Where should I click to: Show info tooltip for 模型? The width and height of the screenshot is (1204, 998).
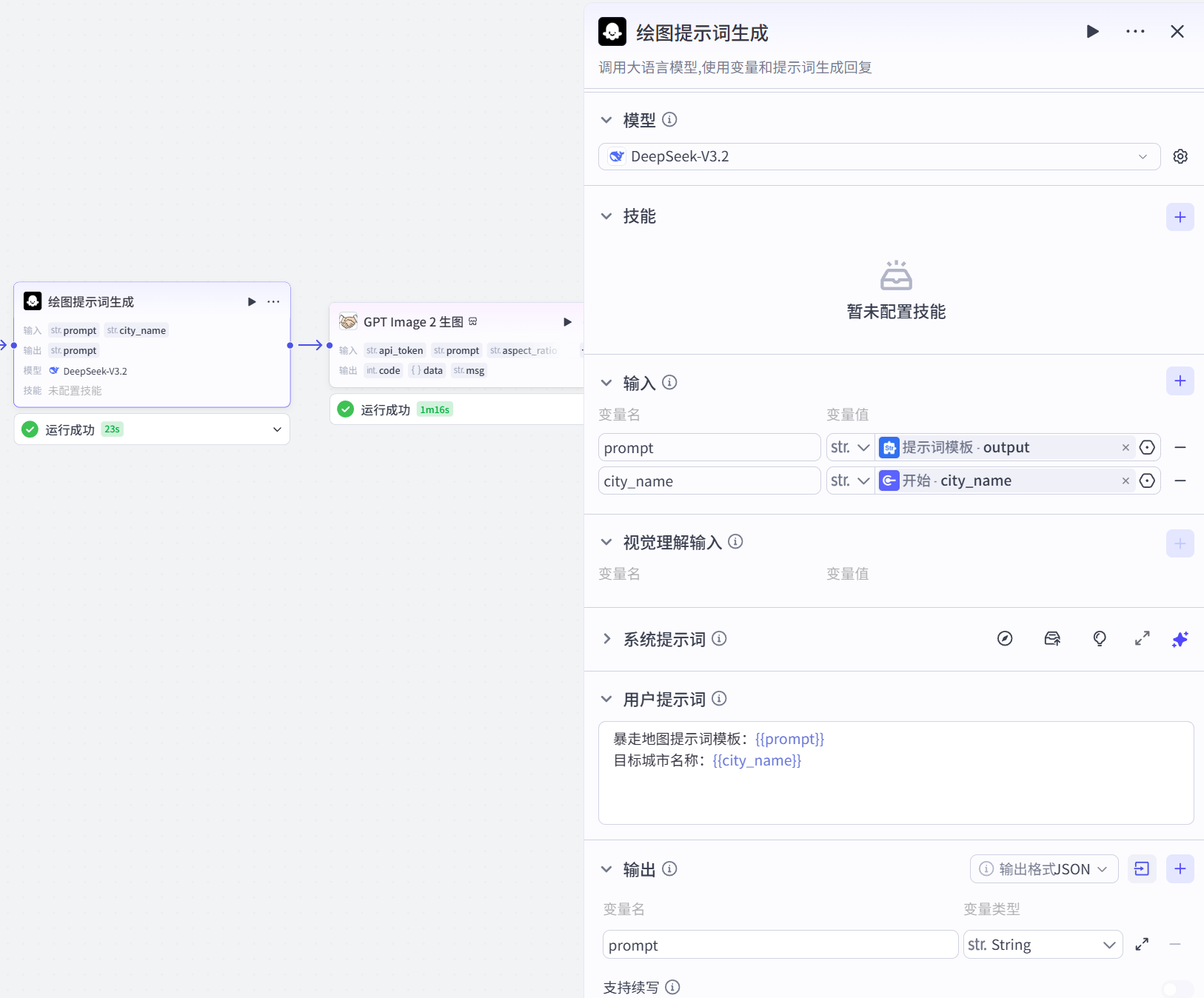[x=669, y=119]
